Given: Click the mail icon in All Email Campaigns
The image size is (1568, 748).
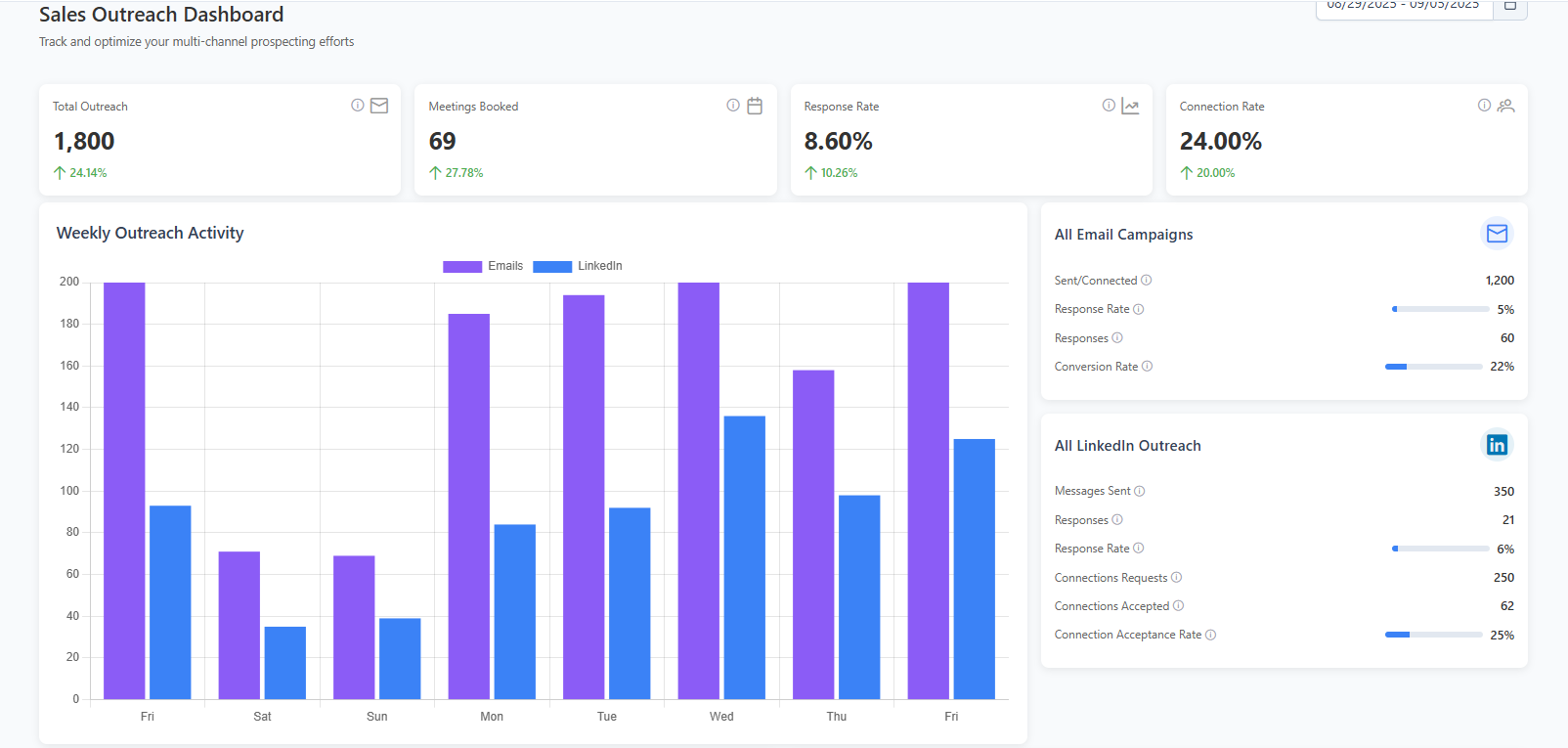Looking at the screenshot, I should click(x=1497, y=234).
